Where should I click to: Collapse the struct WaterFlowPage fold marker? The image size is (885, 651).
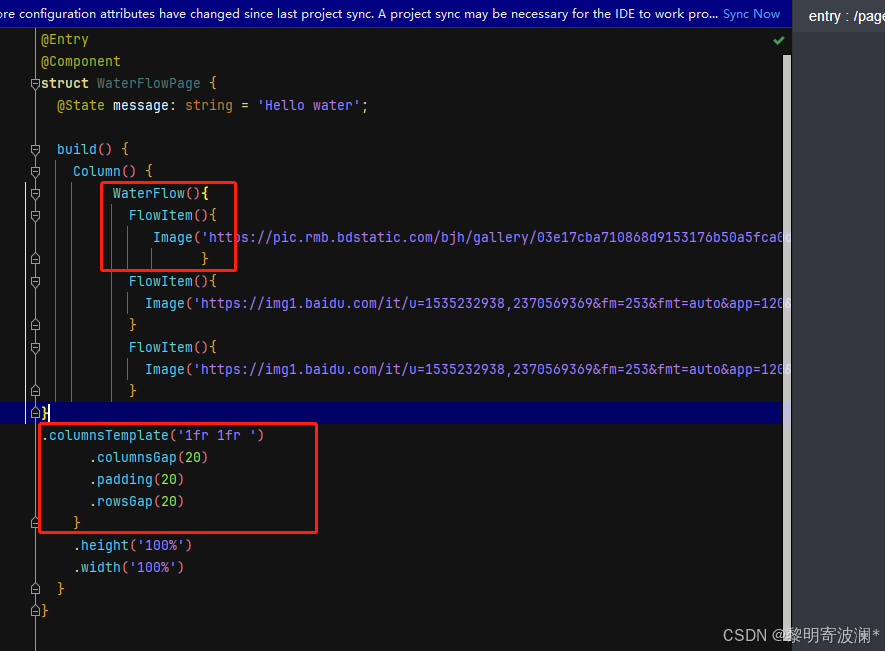pyautogui.click(x=35, y=84)
